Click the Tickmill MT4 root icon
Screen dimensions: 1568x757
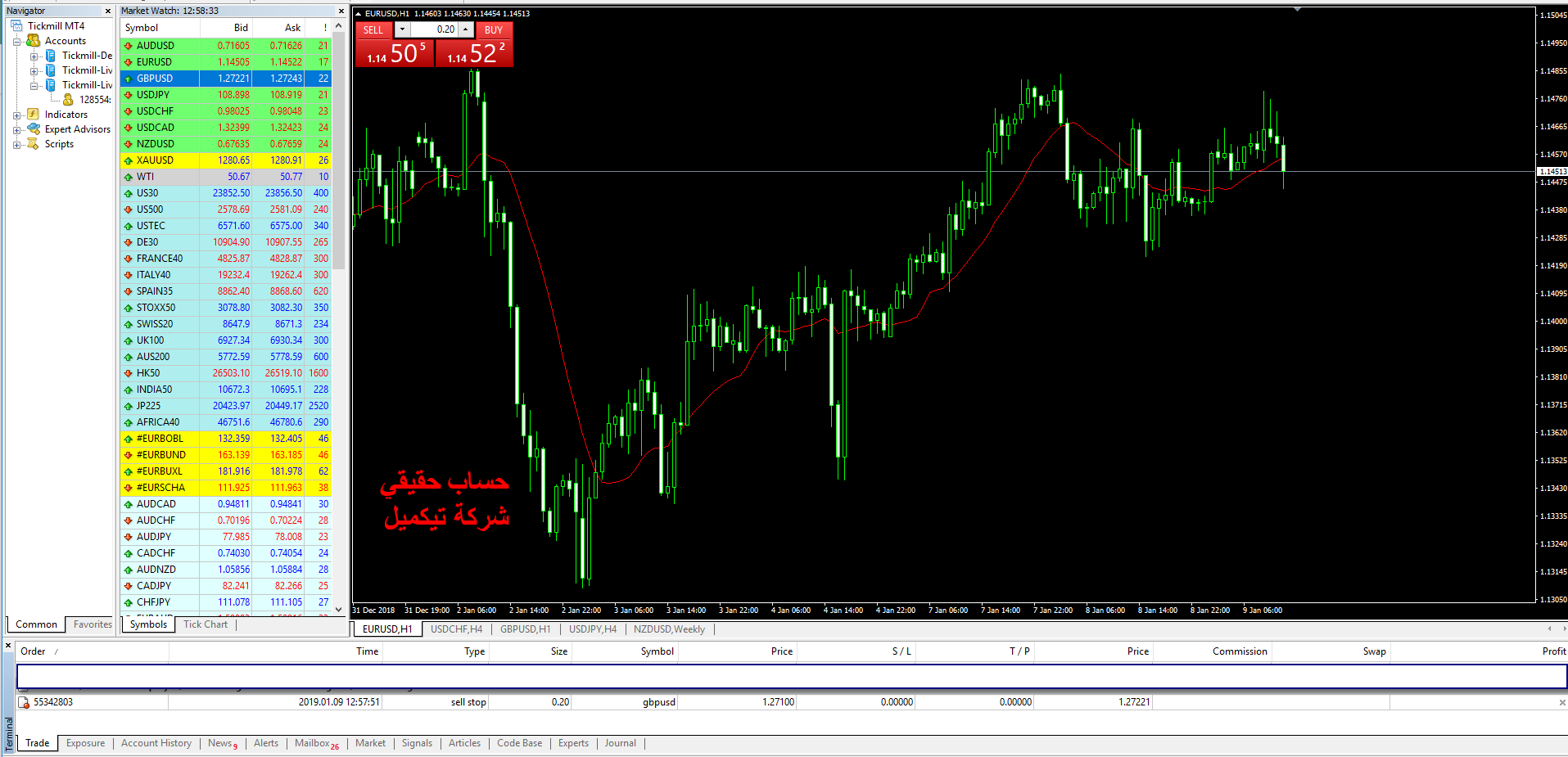click(x=17, y=26)
